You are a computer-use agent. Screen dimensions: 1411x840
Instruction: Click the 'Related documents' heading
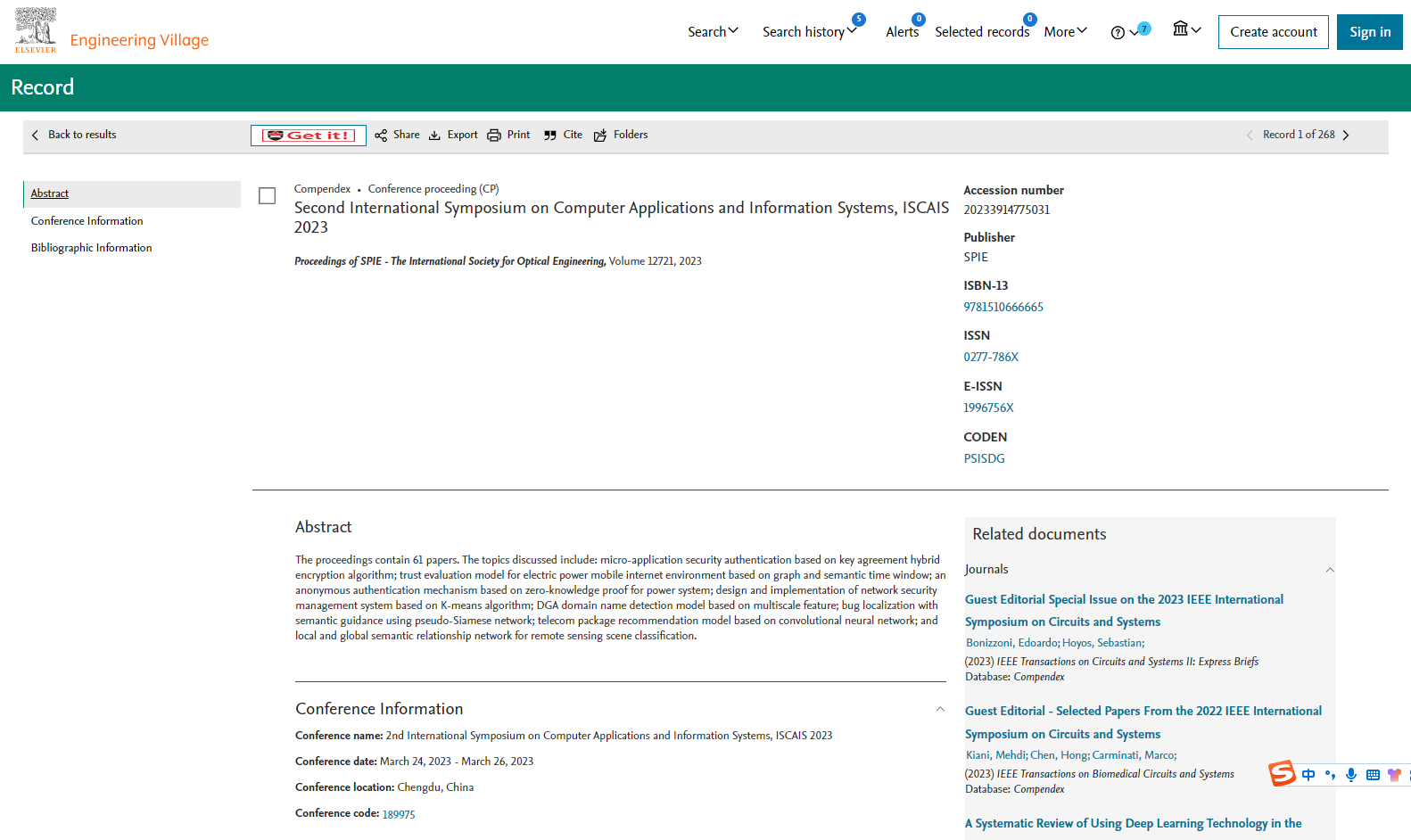click(1039, 534)
